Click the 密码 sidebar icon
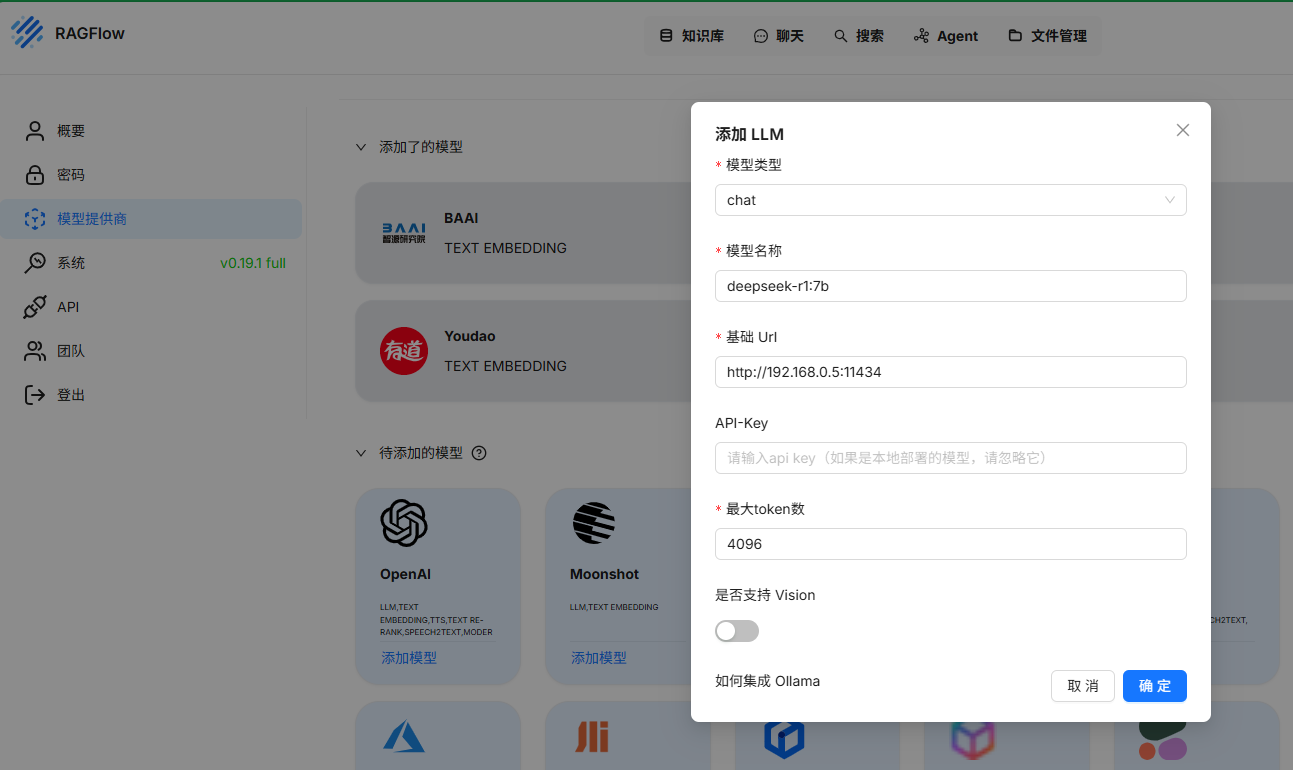Image resolution: width=1293 pixels, height=770 pixels. pos(35,174)
